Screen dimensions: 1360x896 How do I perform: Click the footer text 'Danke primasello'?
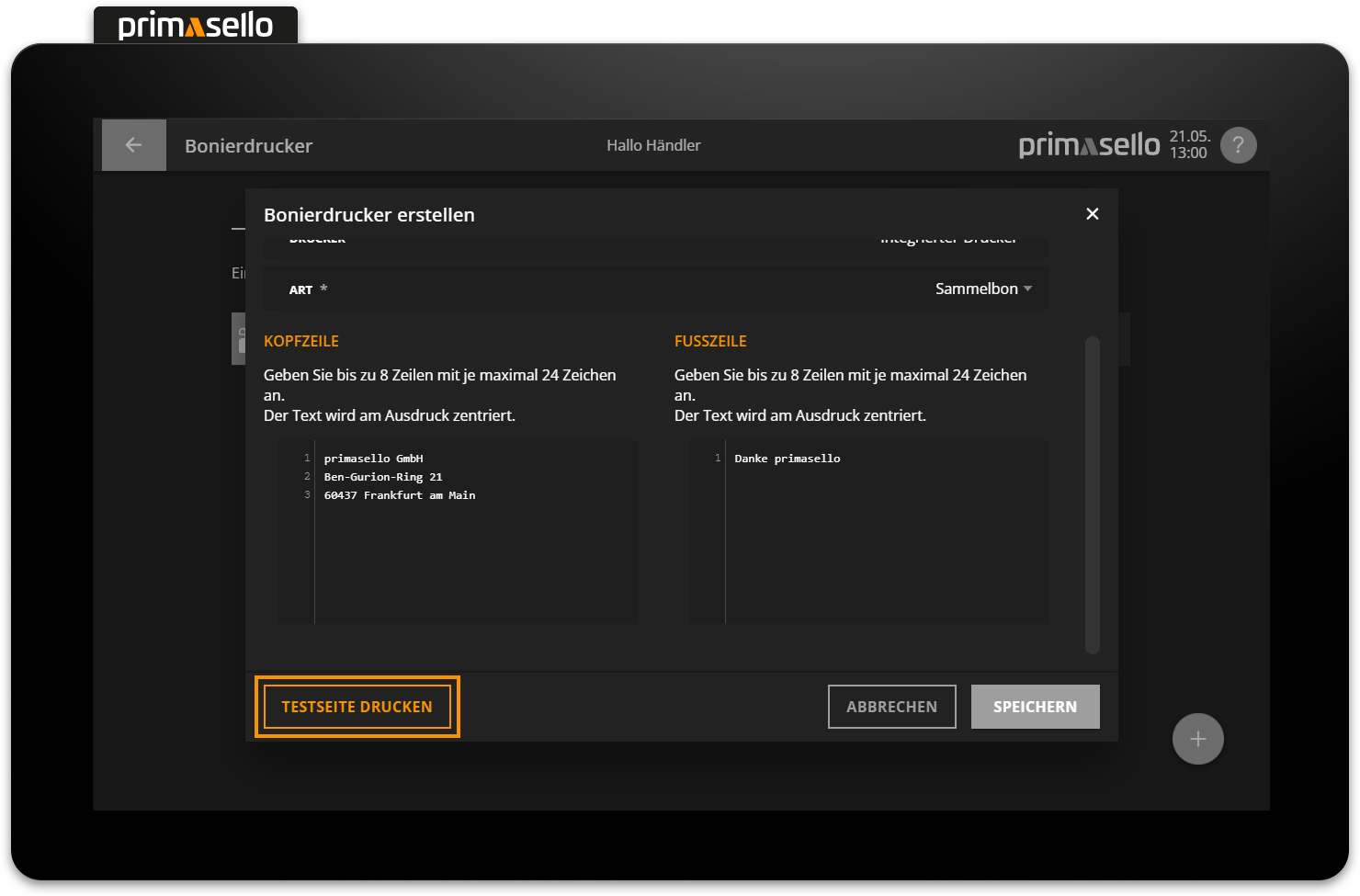pyautogui.click(x=787, y=459)
